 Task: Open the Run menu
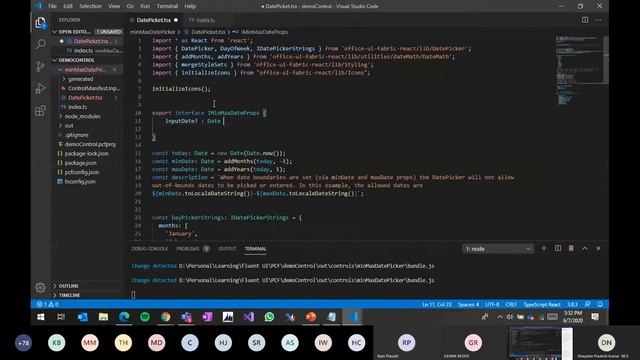click(145, 6)
